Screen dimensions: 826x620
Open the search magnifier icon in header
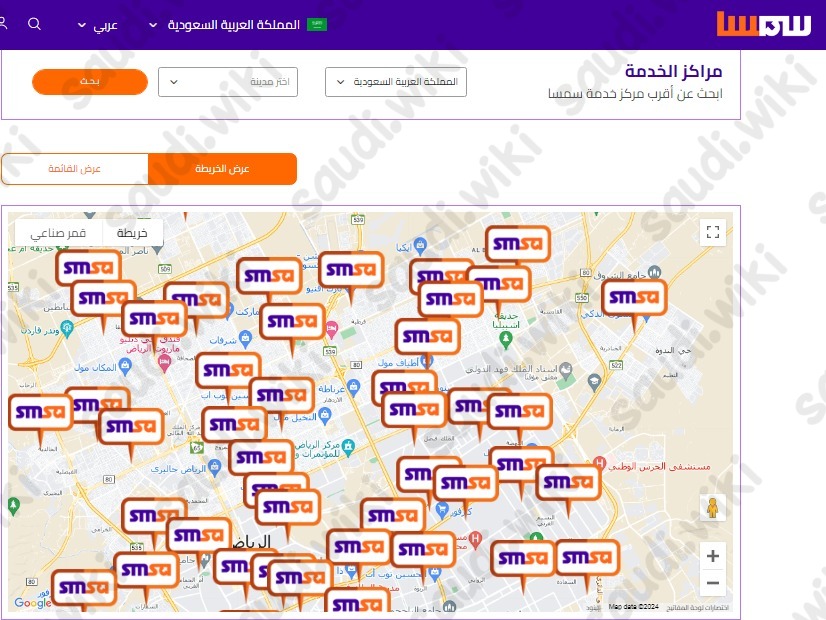[x=34, y=24]
